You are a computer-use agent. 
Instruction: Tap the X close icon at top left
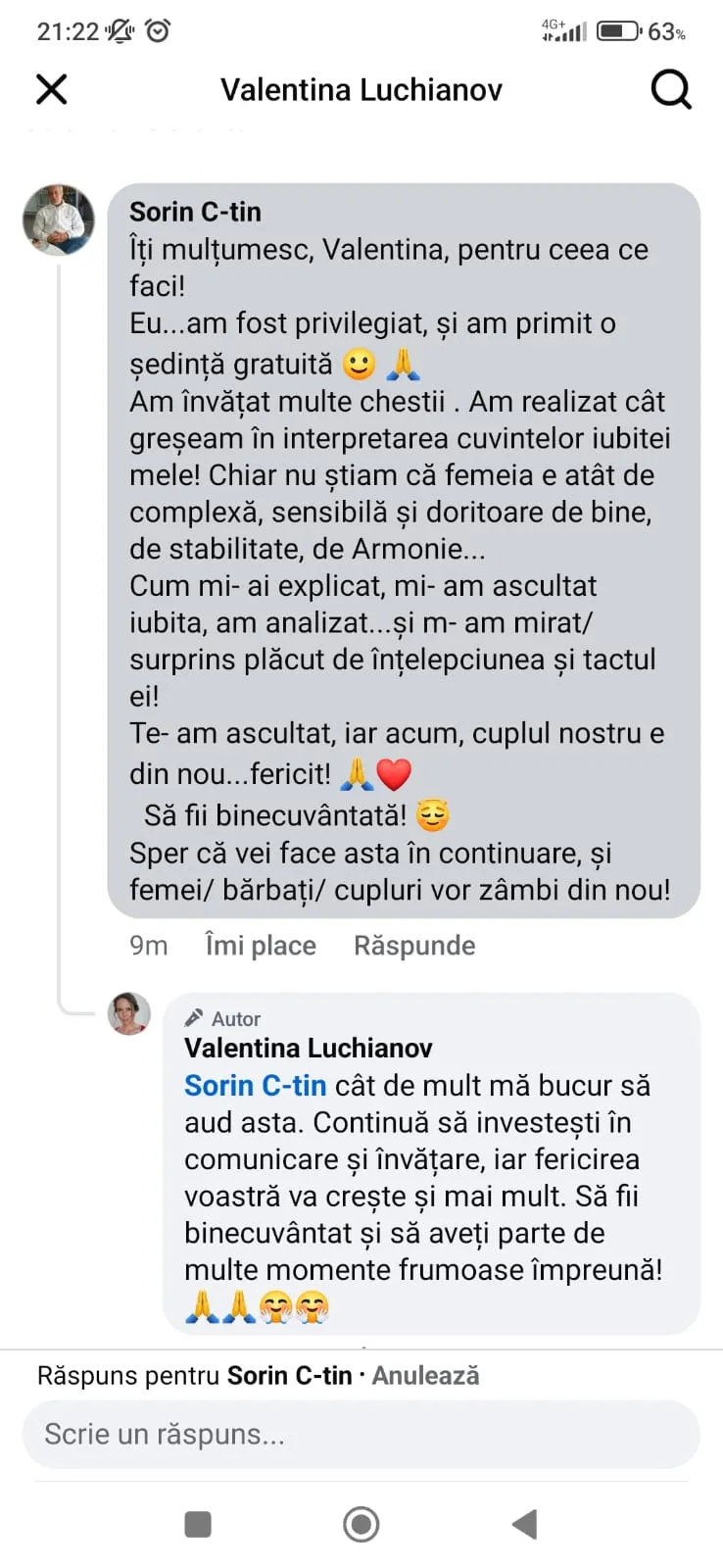click(52, 89)
